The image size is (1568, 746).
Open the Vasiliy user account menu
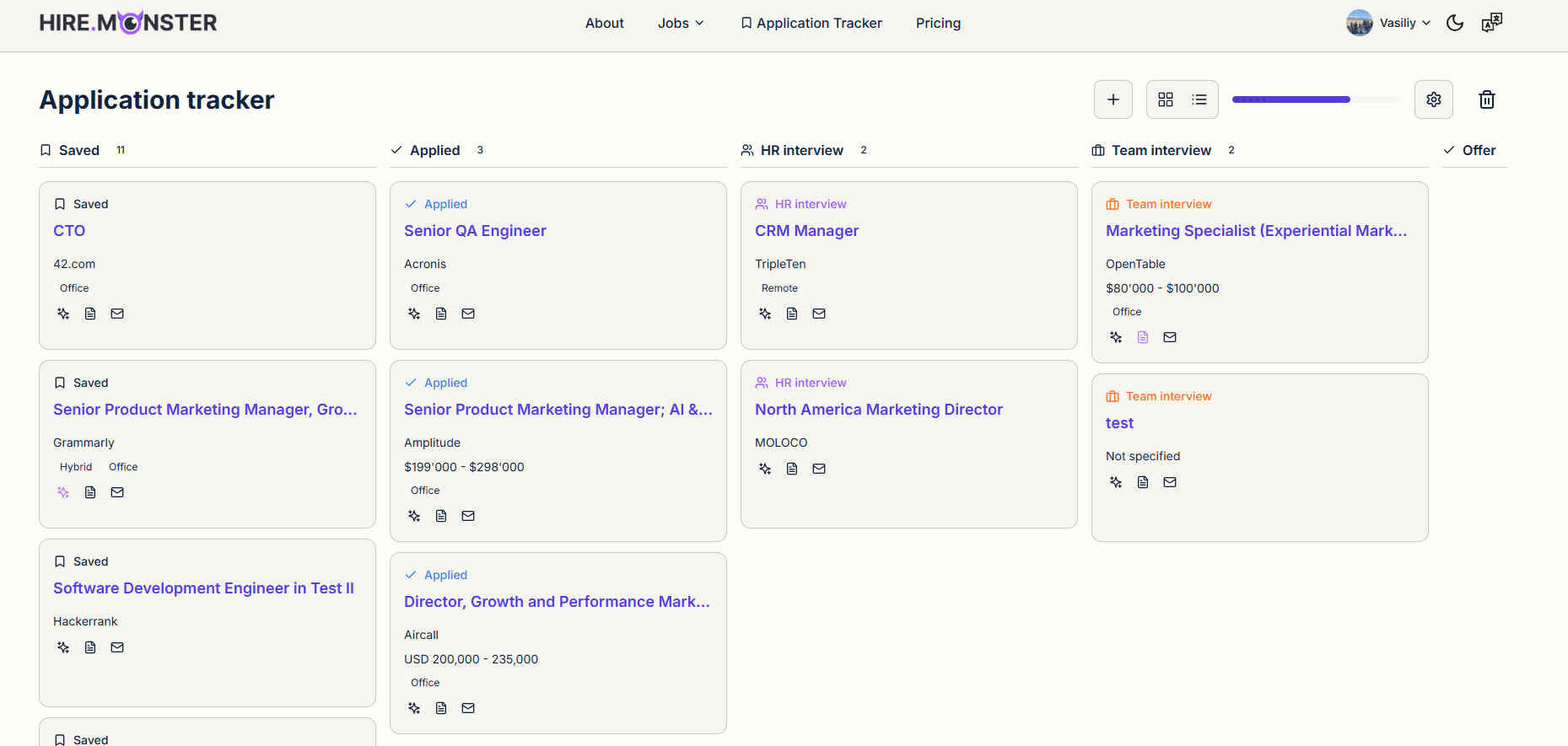click(1388, 23)
